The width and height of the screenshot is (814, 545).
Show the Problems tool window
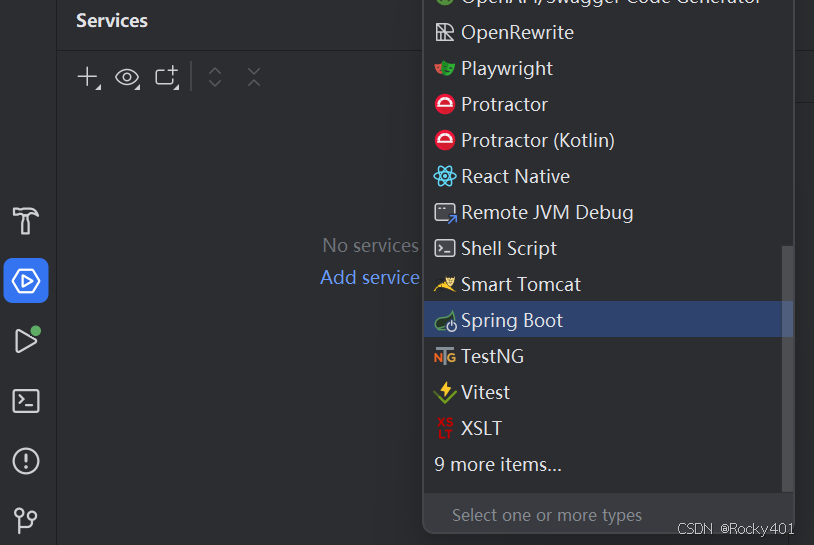(x=26, y=461)
